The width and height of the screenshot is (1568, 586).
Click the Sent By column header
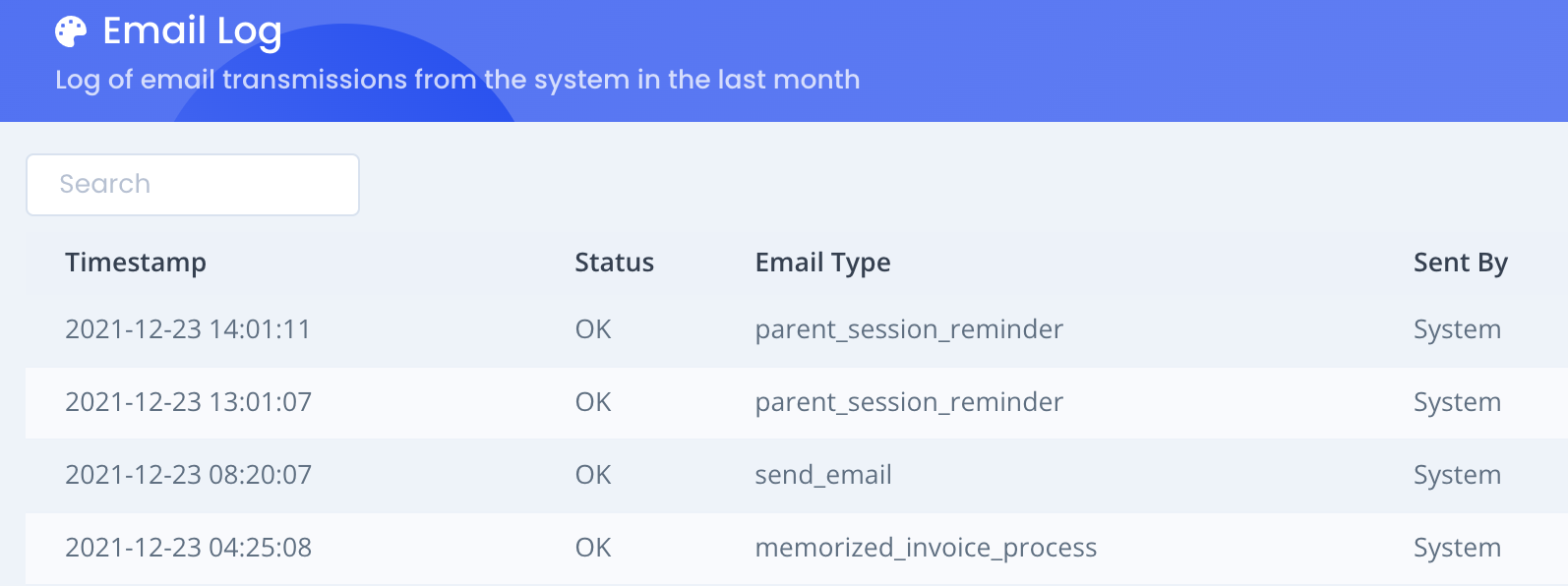point(1460,263)
